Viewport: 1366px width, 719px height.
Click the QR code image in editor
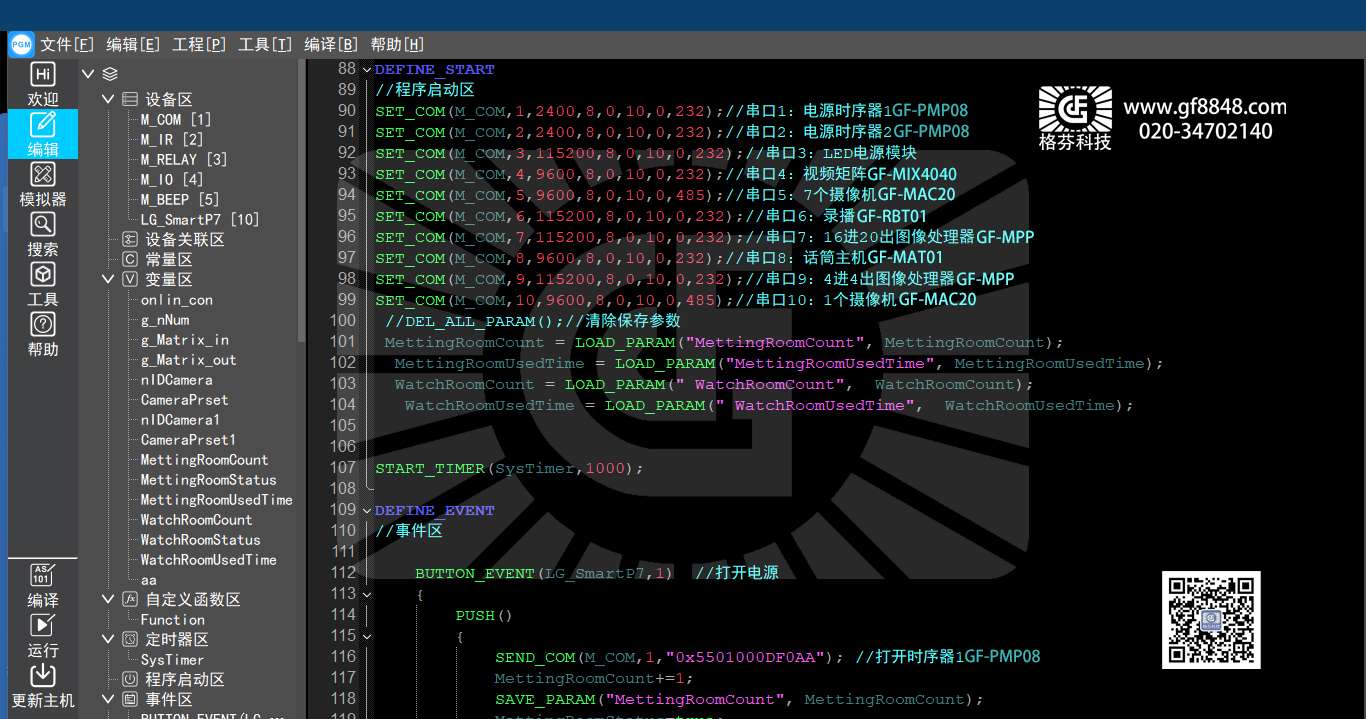pos(1211,620)
